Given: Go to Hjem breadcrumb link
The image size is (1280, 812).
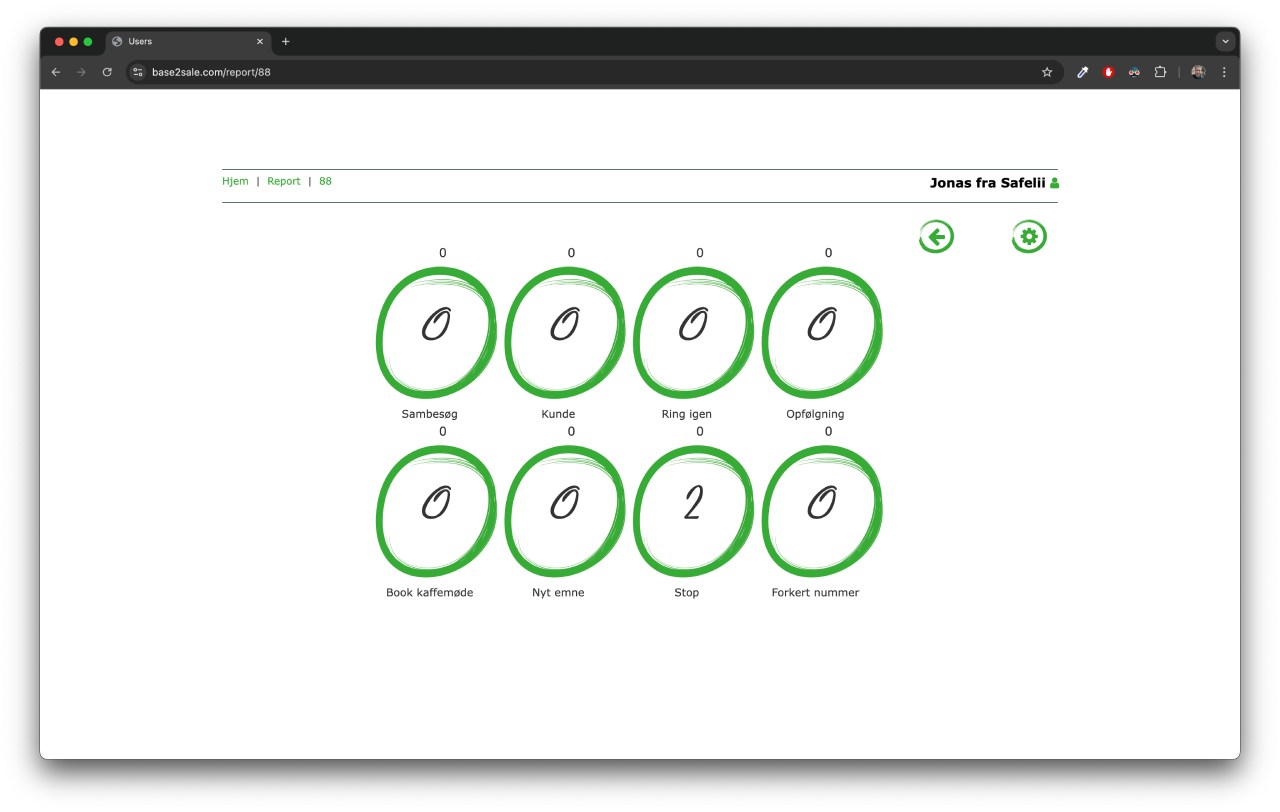Looking at the screenshot, I should pyautogui.click(x=235, y=181).
